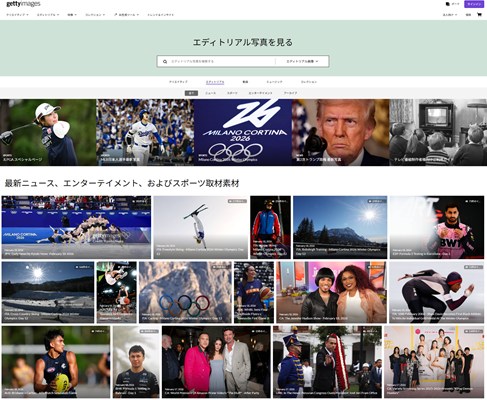Expand the enterprise dropdown left of pricing
Image resolution: width=487 pixels, height=400 pixels.
[450, 15]
